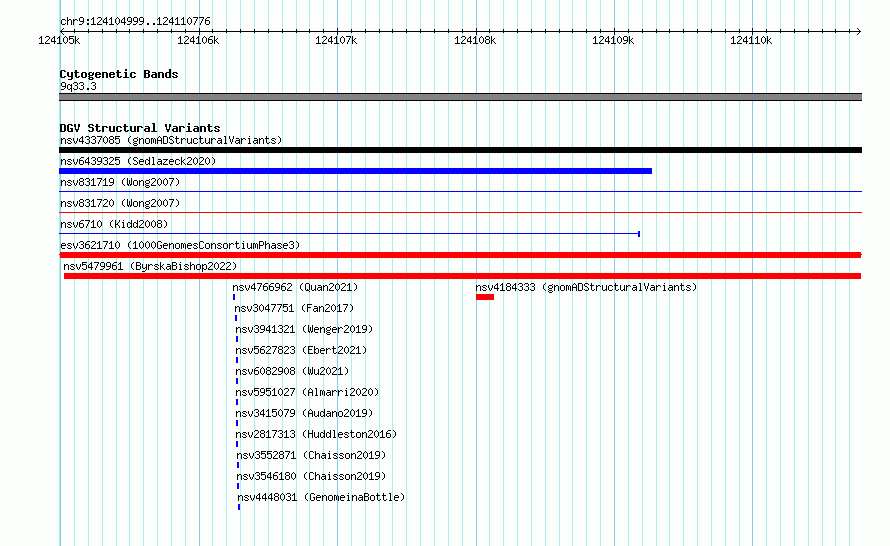Click the red nsv5479961 variant bar
Image resolution: width=890 pixels, height=546 pixels.
point(463,276)
